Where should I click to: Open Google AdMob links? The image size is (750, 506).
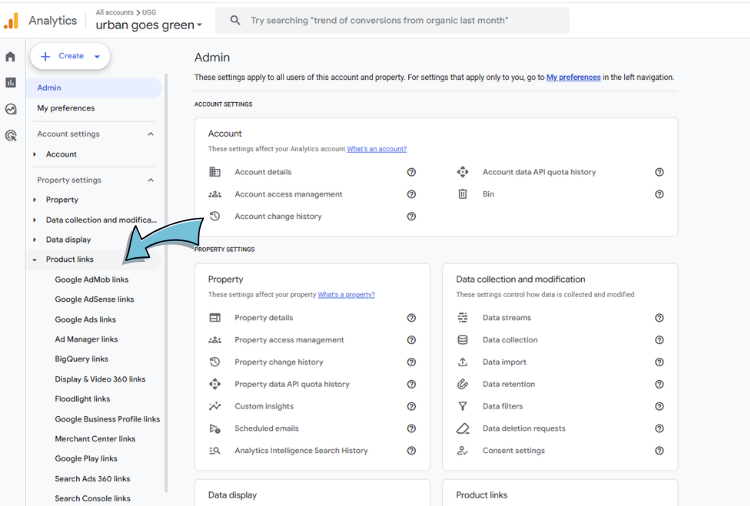[x=91, y=279]
